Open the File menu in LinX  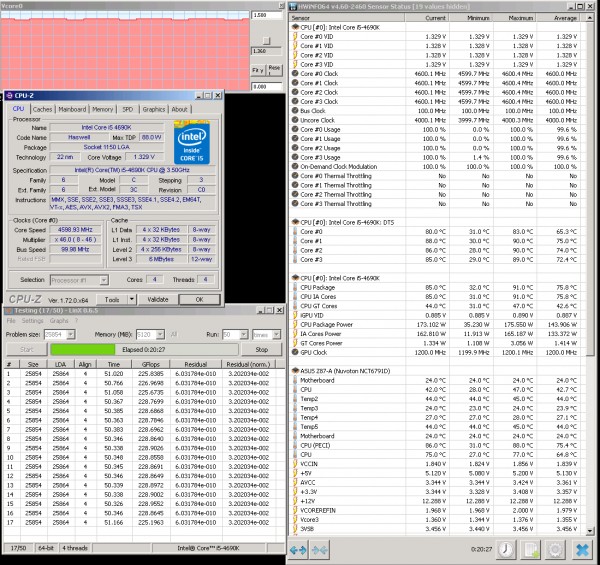[x=11, y=321]
